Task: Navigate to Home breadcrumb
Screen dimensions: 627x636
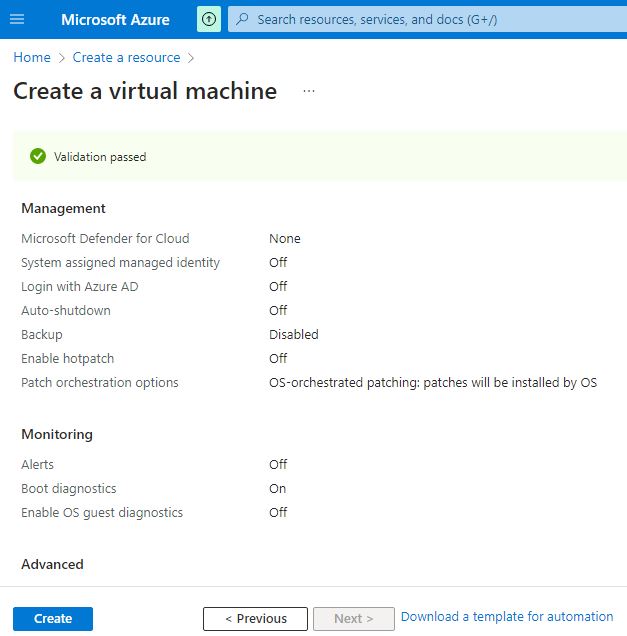Action: (32, 58)
